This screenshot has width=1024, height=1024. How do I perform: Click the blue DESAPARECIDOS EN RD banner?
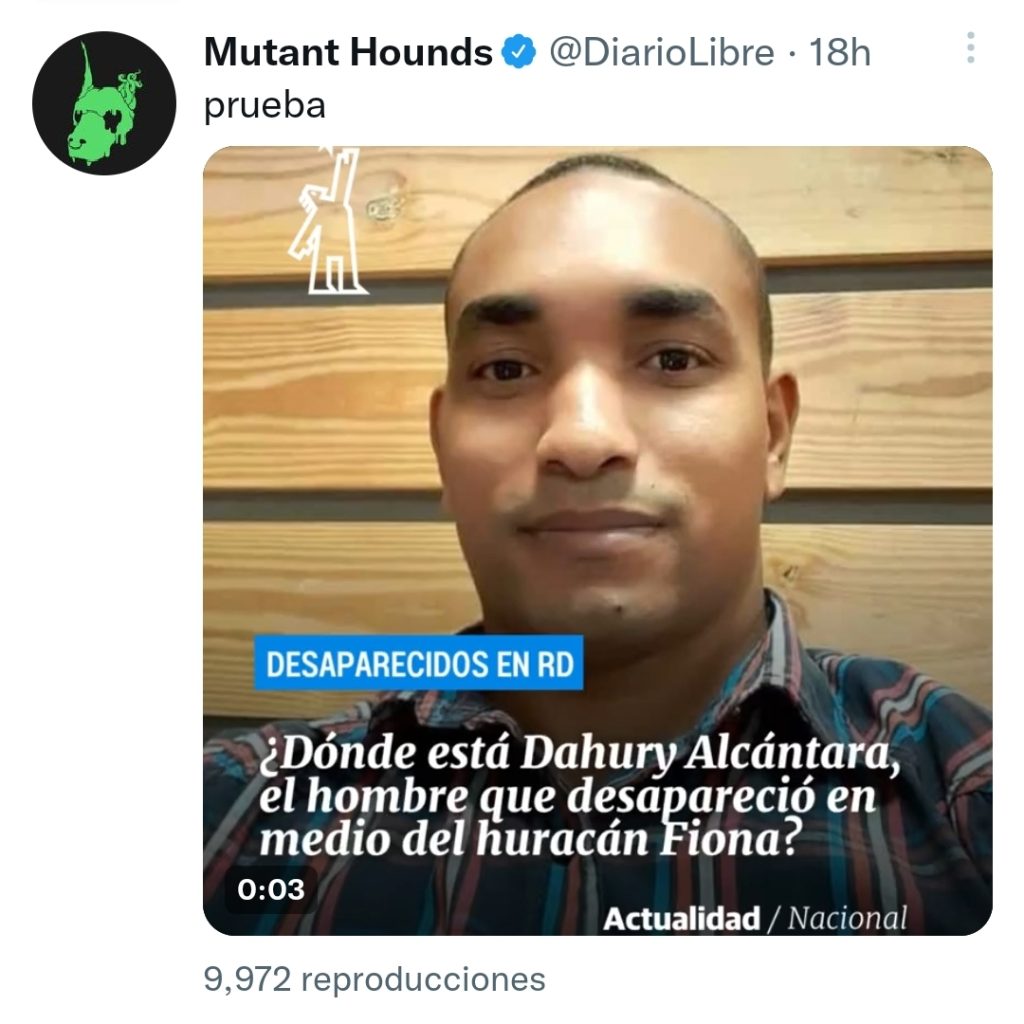click(419, 663)
